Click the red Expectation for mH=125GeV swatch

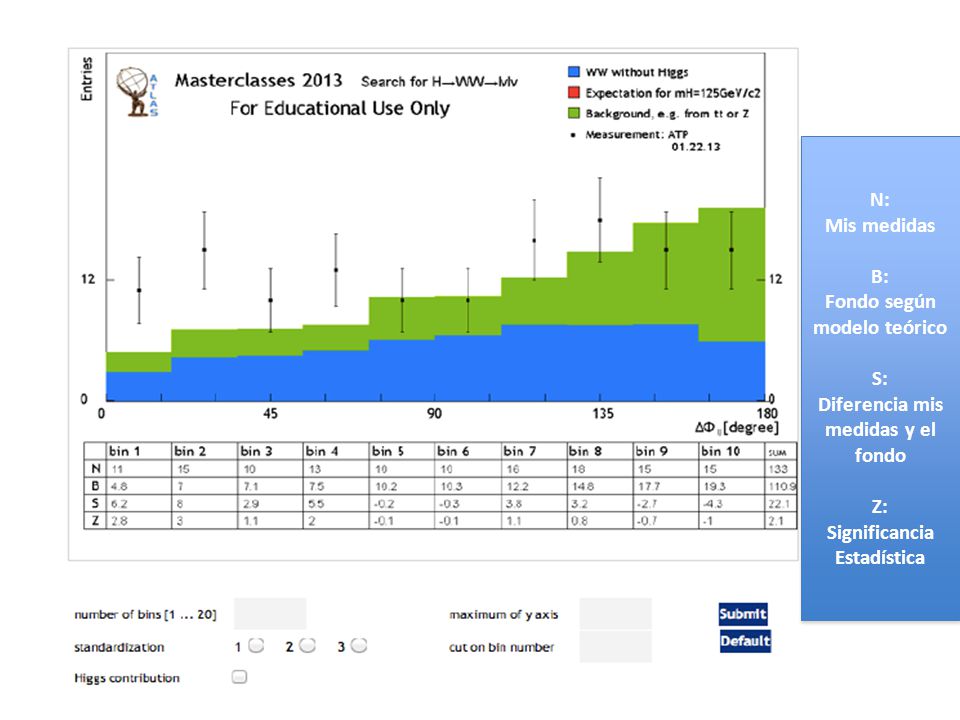pyautogui.click(x=574, y=92)
